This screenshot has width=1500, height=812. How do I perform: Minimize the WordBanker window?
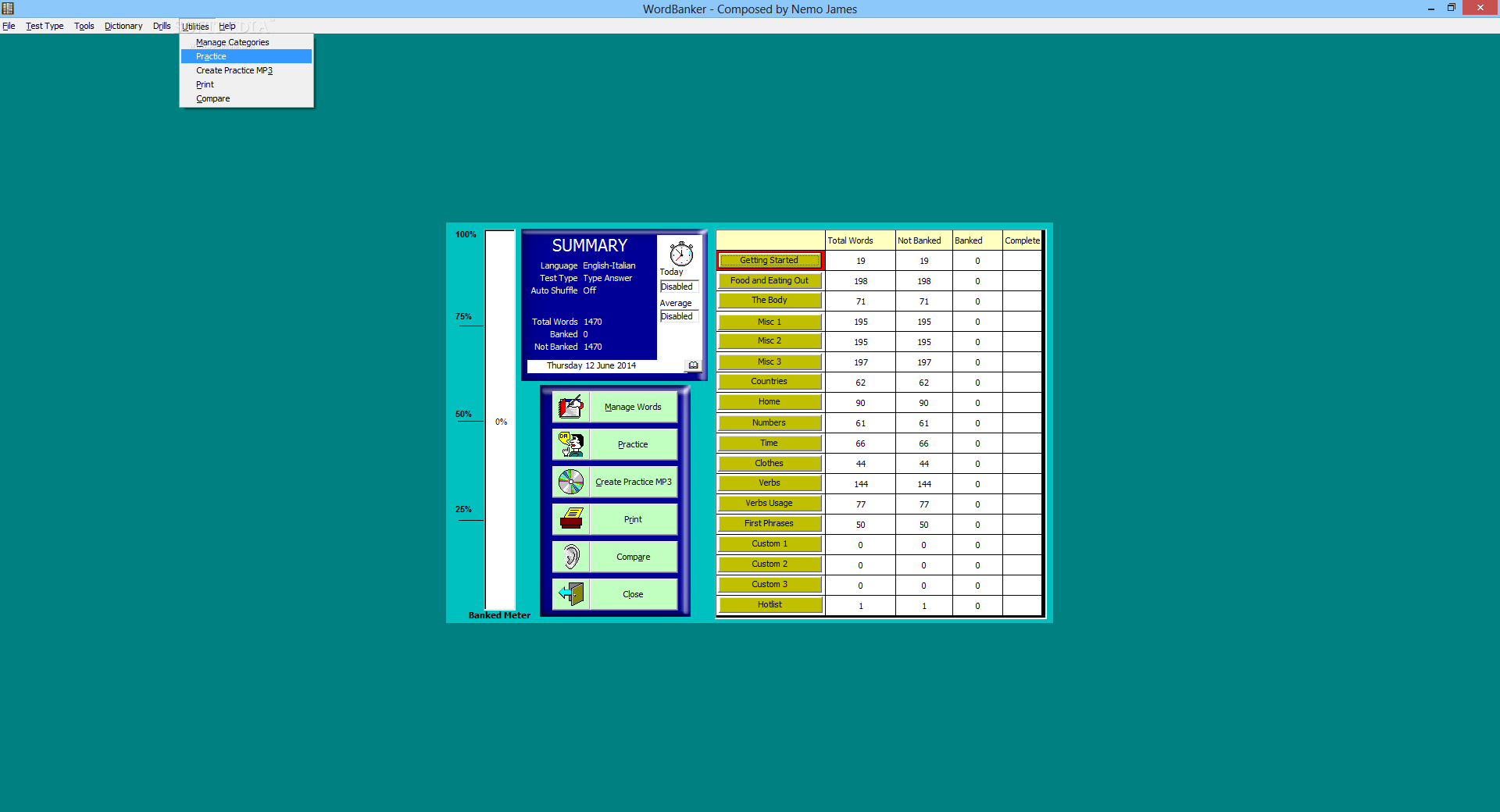click(1431, 8)
